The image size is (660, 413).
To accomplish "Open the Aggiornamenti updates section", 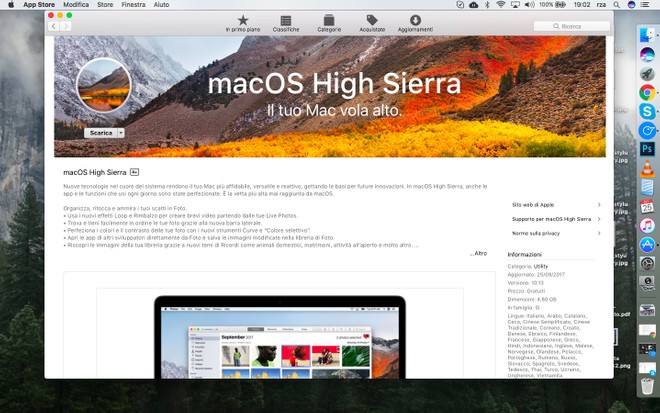I will (415, 23).
